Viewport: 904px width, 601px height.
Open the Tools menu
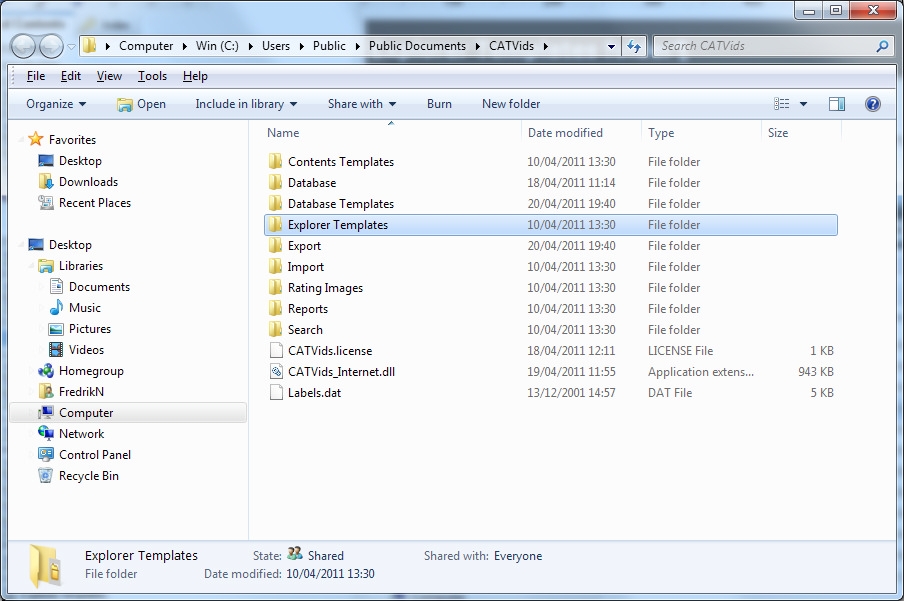click(152, 76)
